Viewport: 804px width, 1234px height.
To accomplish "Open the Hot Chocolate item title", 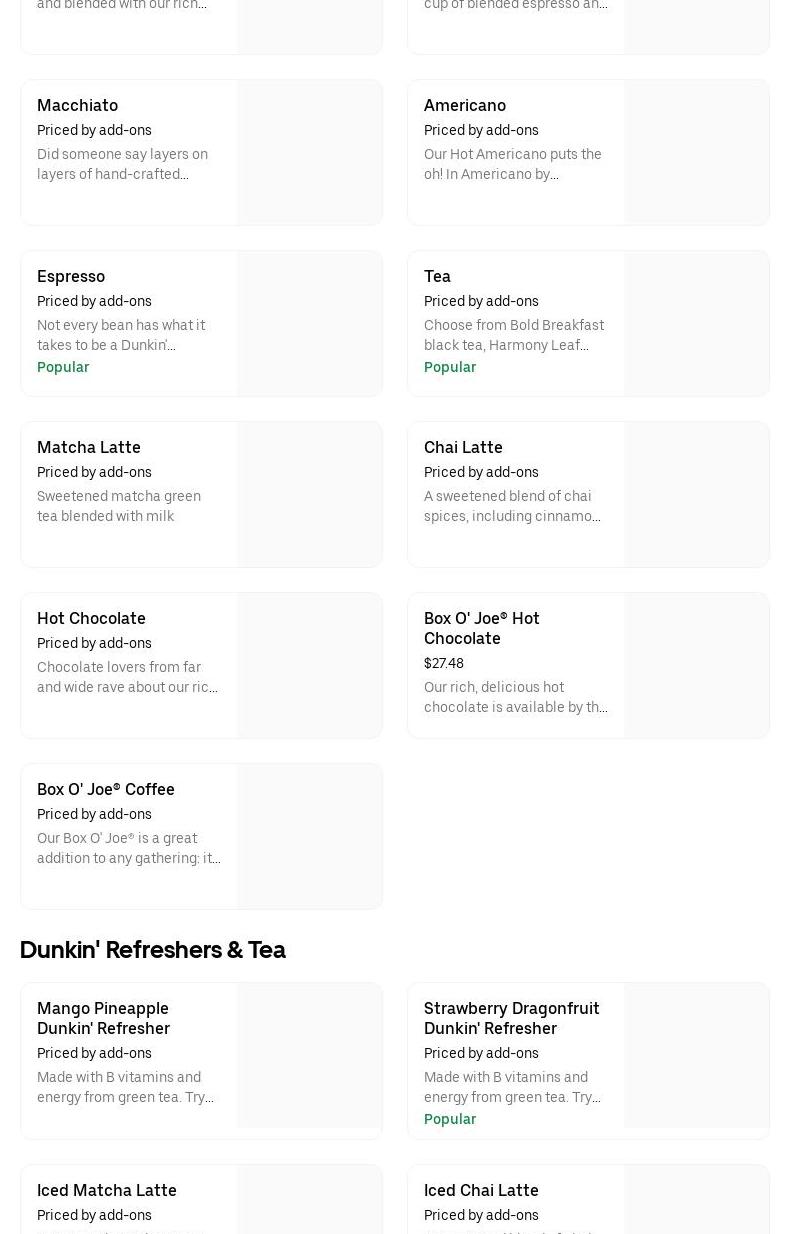I will pyautogui.click(x=91, y=618).
